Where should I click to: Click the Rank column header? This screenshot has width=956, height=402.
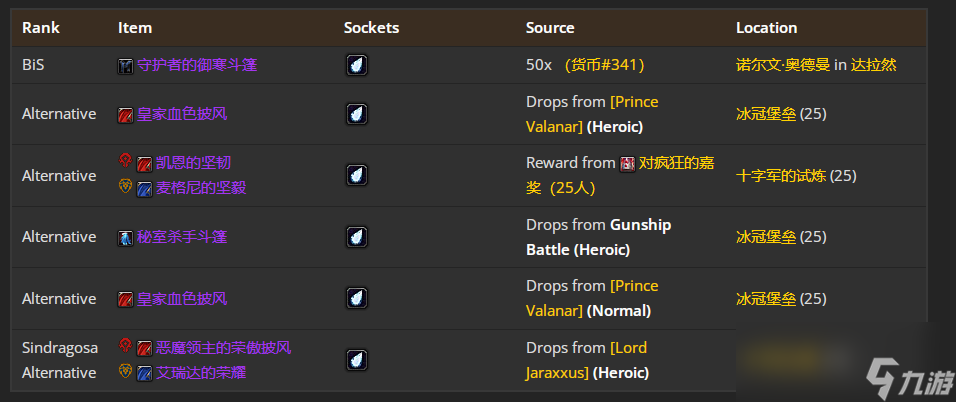click(x=41, y=27)
